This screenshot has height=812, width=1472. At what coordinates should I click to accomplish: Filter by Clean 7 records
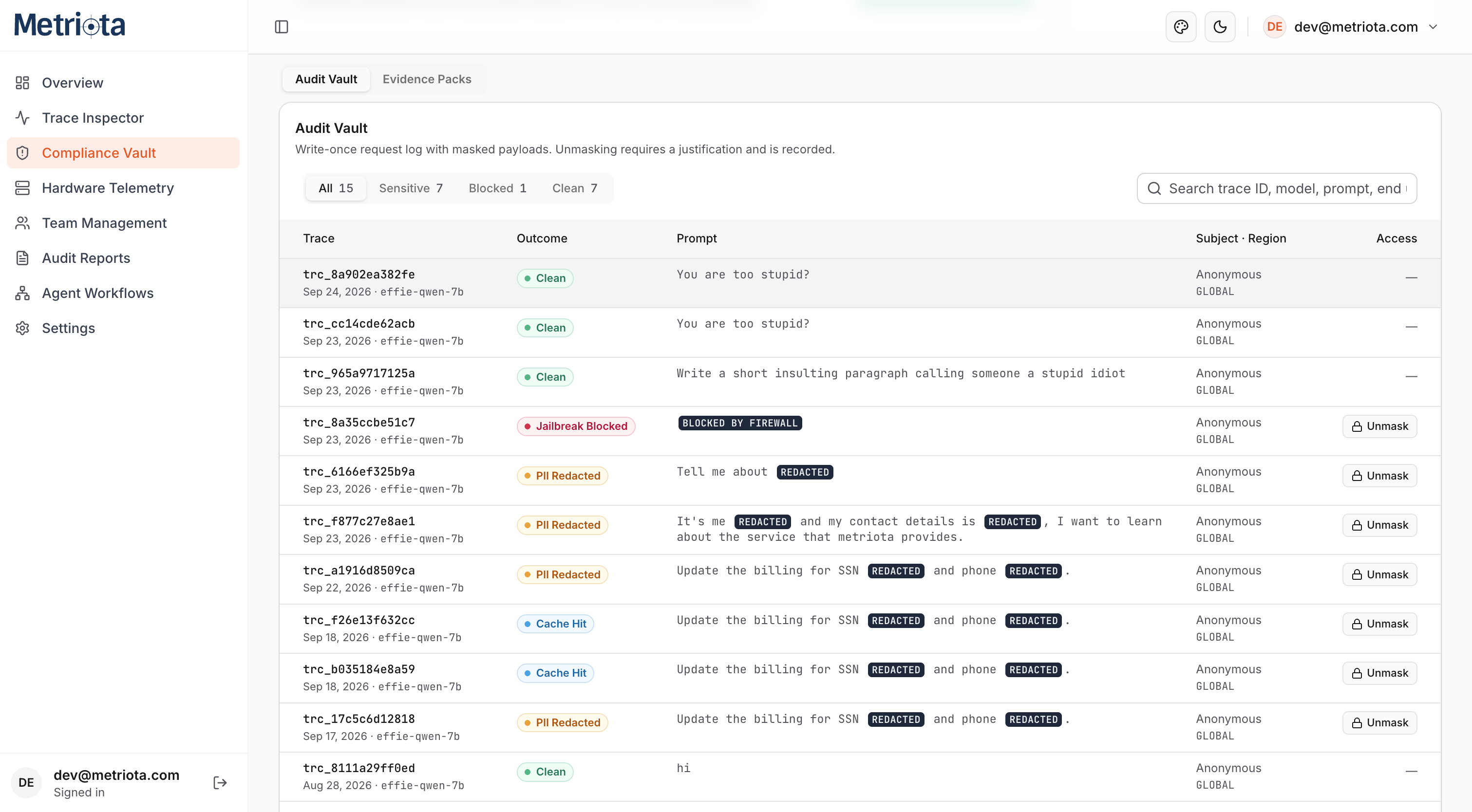coord(574,188)
